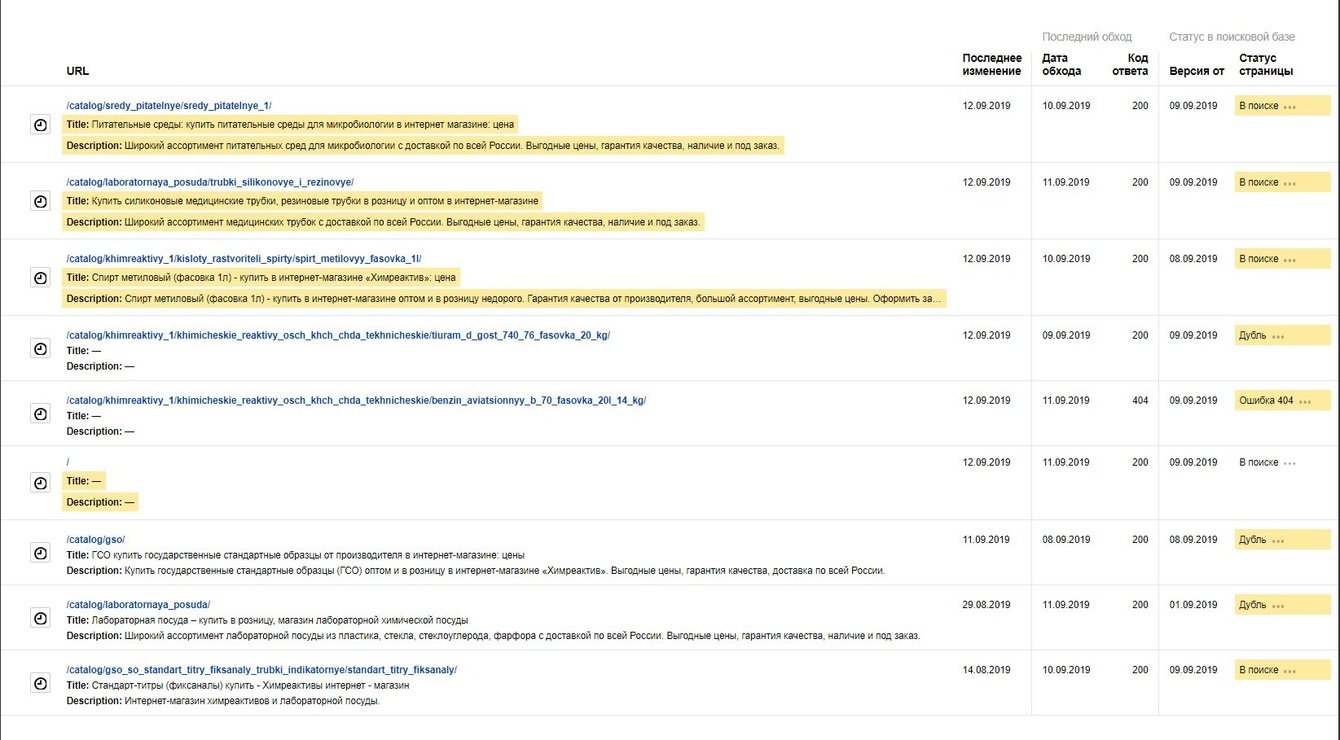Click clock icon for standart_titry_fiksanaly row
This screenshot has height=740, width=1340.
pos(40,683)
